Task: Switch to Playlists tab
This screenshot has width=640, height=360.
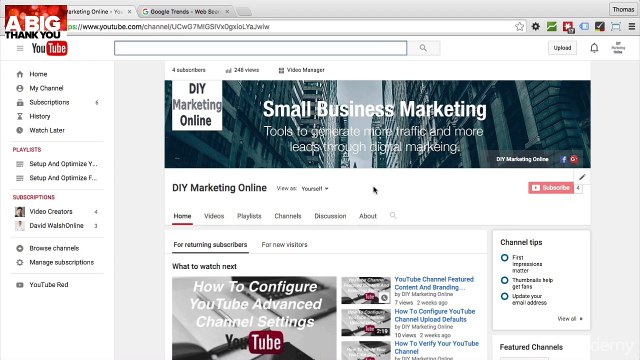Action: (x=249, y=216)
